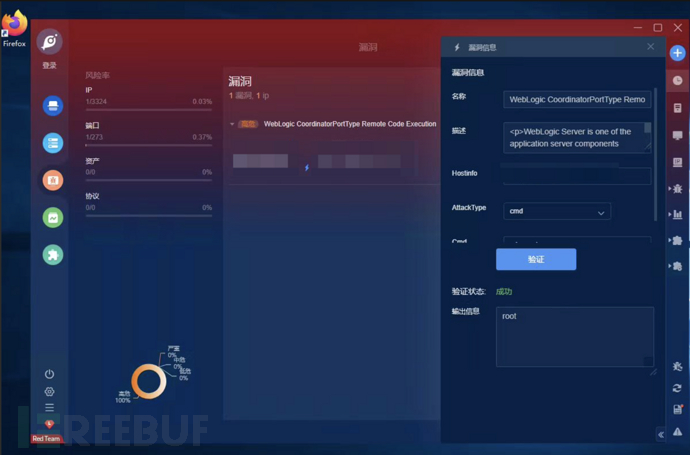Click the vulnerability name input field

pos(577,99)
